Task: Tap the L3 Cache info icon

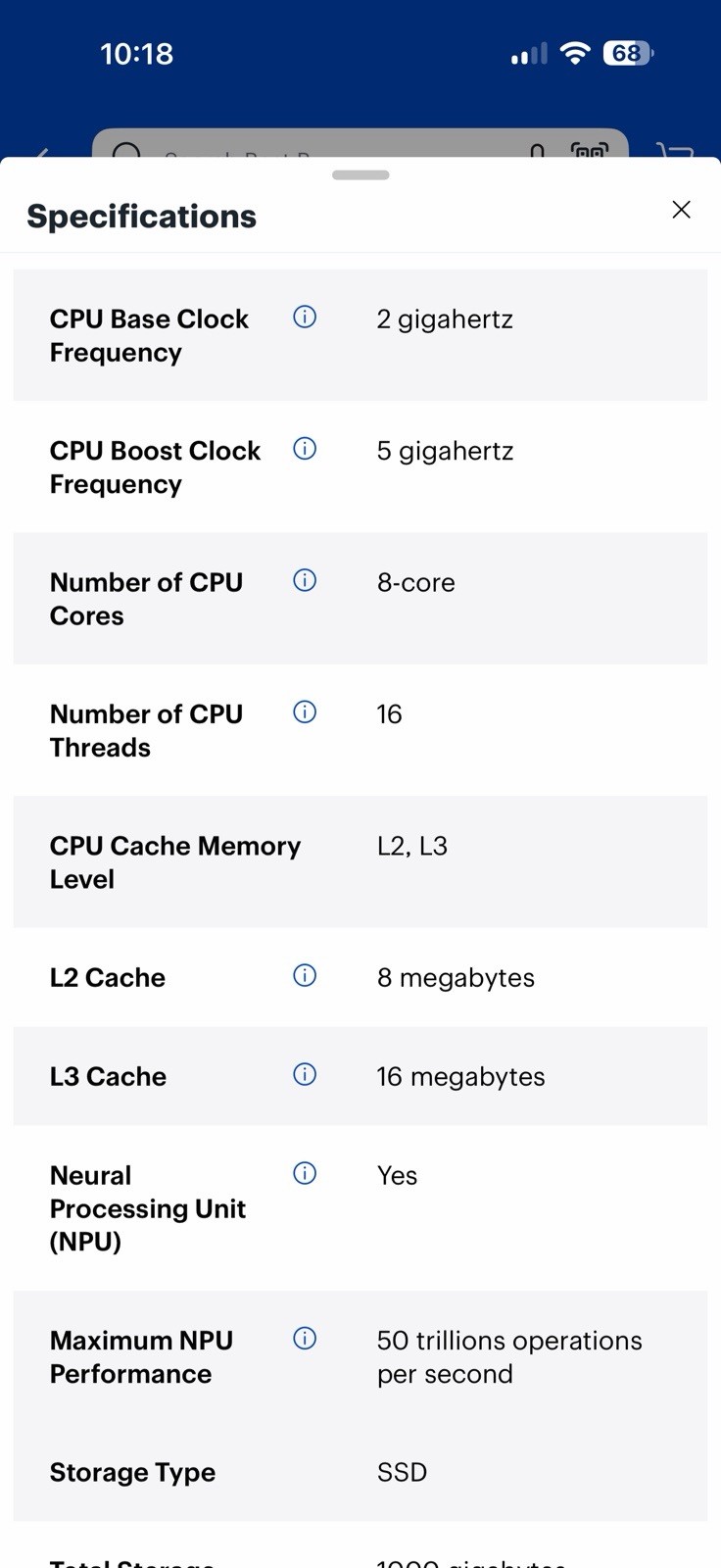Action: tap(305, 1074)
